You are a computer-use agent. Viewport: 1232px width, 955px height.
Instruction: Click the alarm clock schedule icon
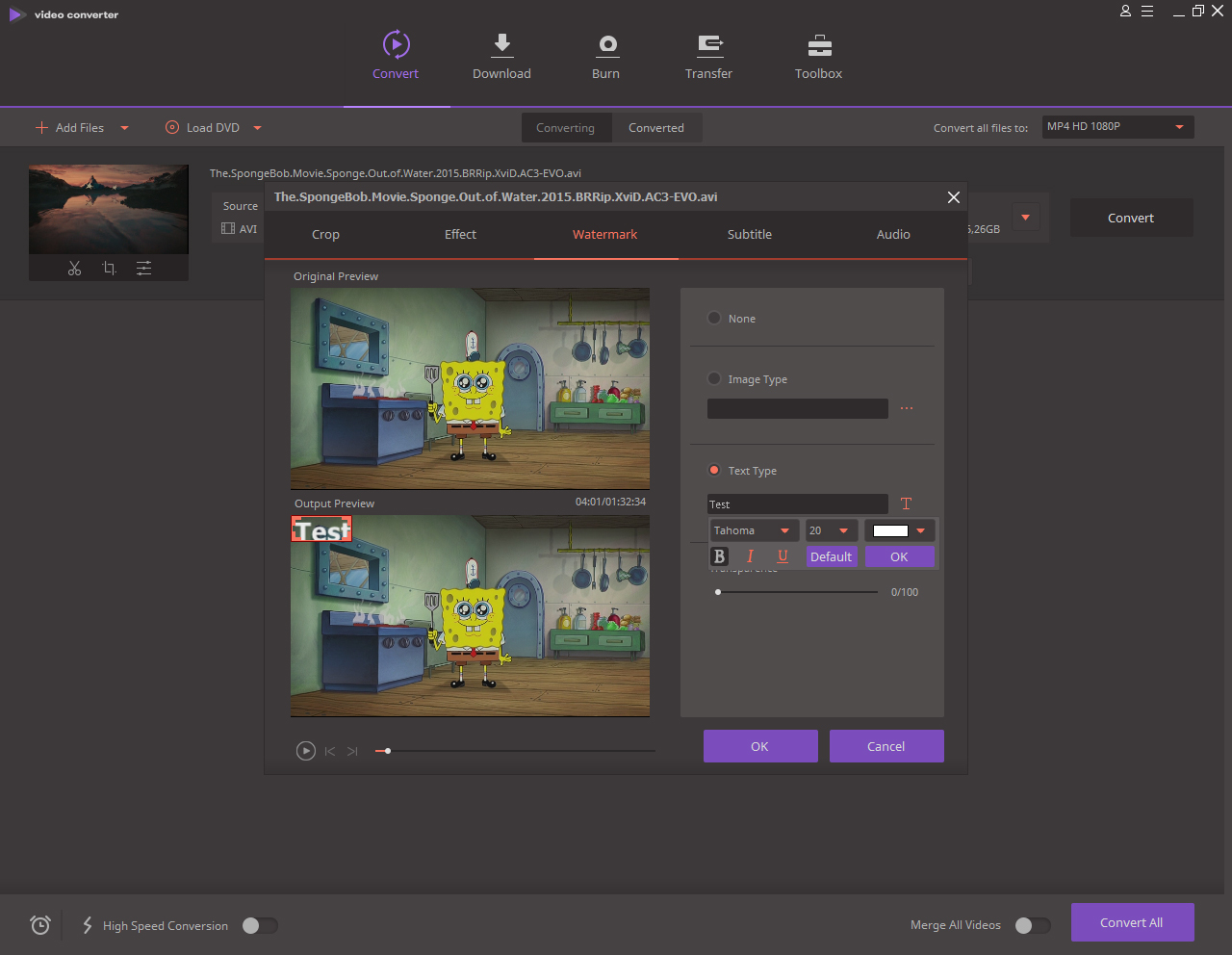point(39,925)
